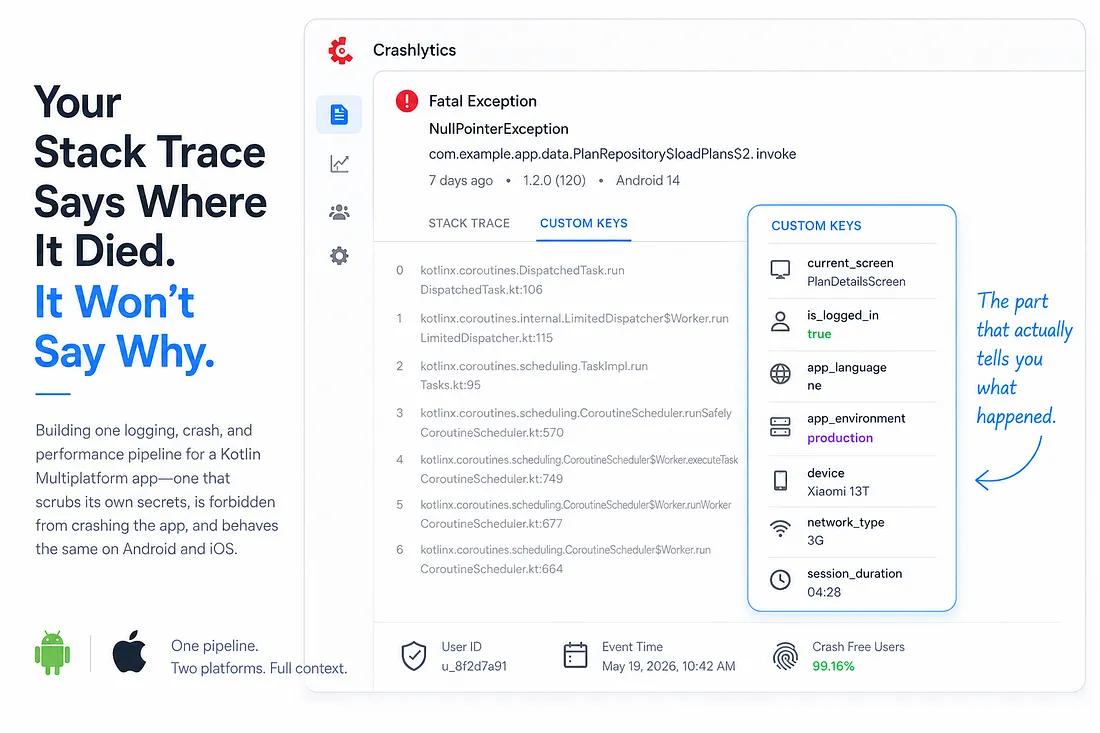
Task: Click the 99.16% crash free value
Action: click(x=833, y=666)
